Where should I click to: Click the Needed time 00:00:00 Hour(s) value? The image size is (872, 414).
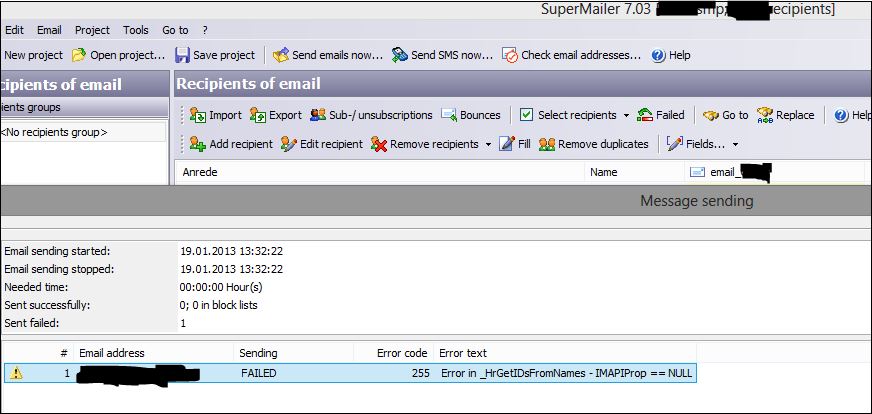coord(221,287)
